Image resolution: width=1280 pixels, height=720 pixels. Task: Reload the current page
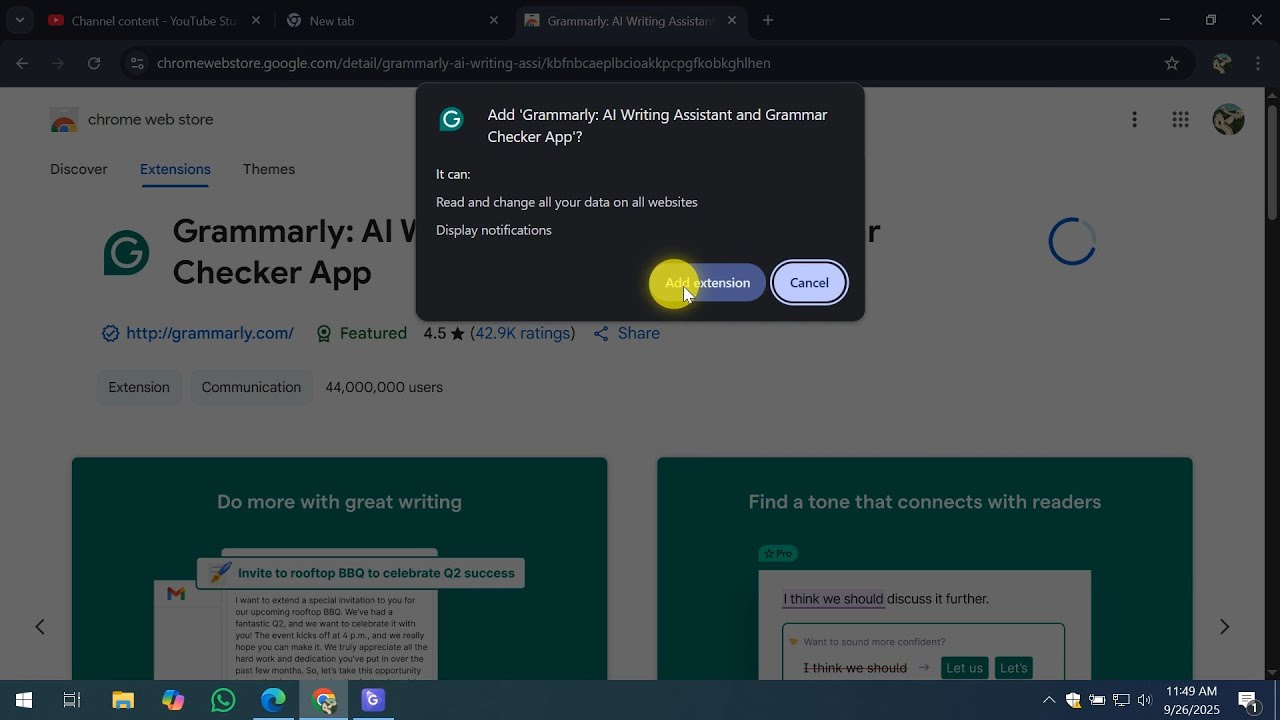point(94,63)
